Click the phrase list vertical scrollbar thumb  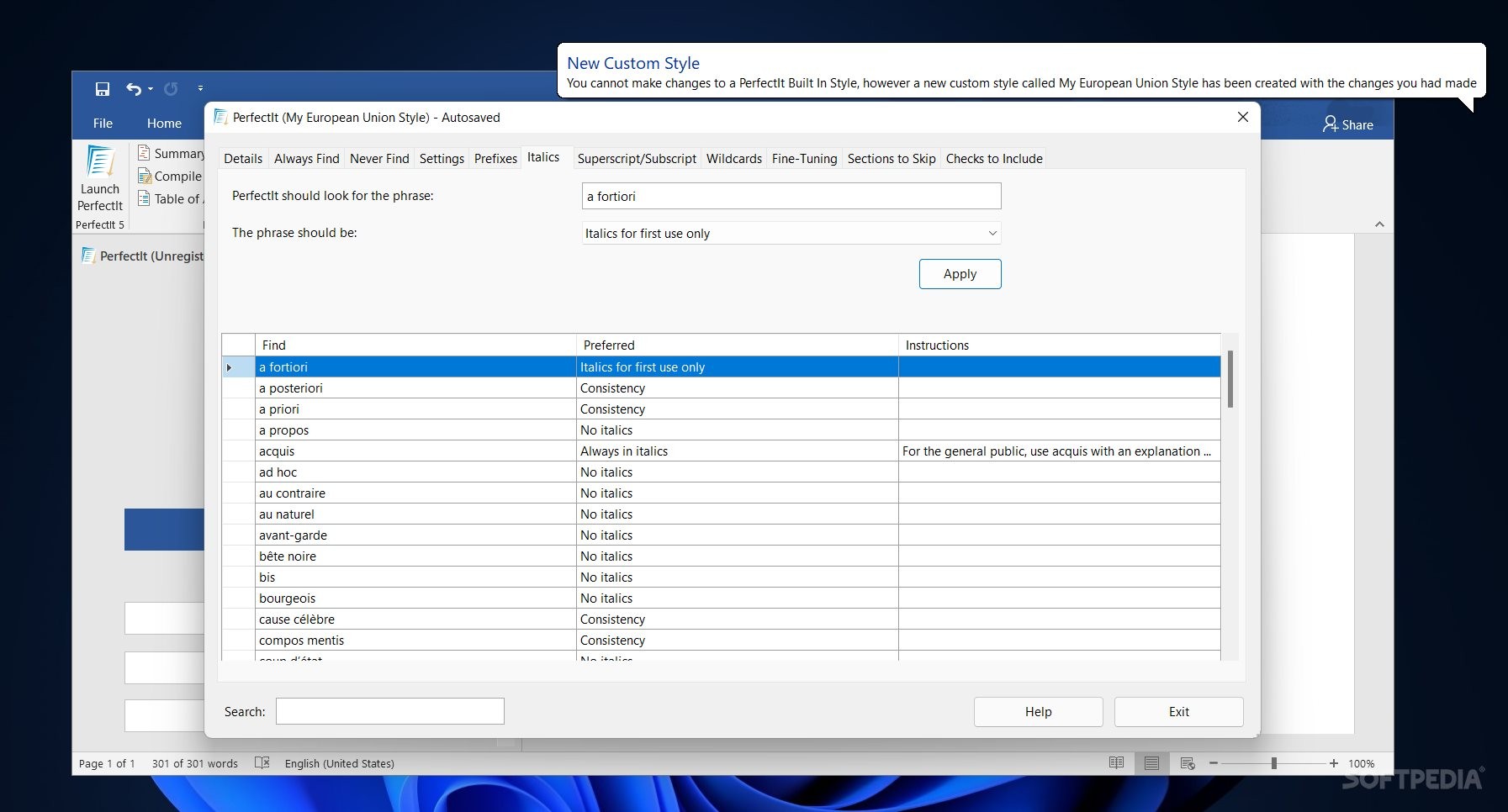[x=1230, y=379]
